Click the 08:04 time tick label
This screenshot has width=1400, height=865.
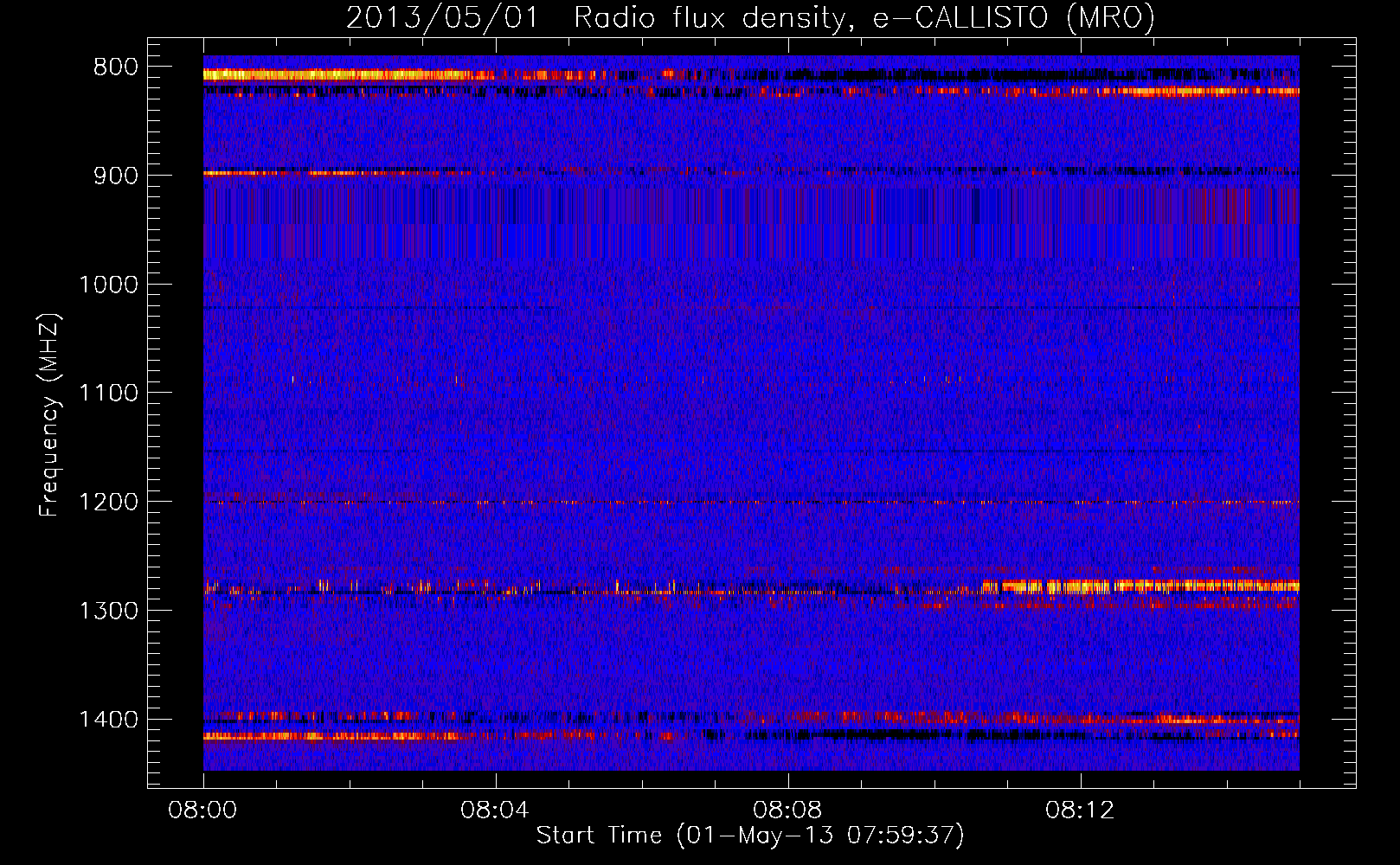pos(496,811)
